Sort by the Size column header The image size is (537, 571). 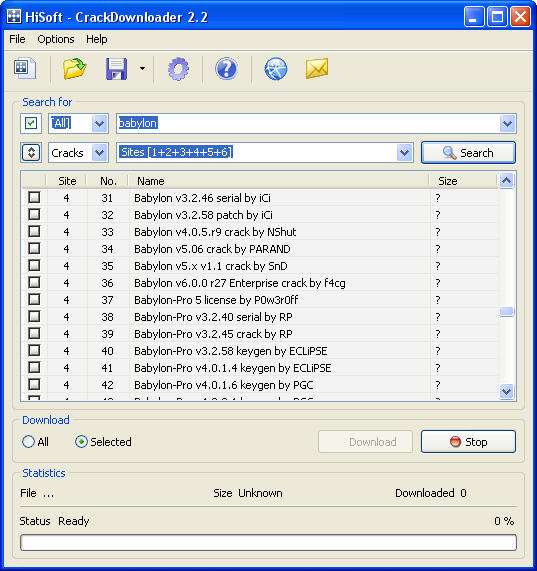coord(463,181)
